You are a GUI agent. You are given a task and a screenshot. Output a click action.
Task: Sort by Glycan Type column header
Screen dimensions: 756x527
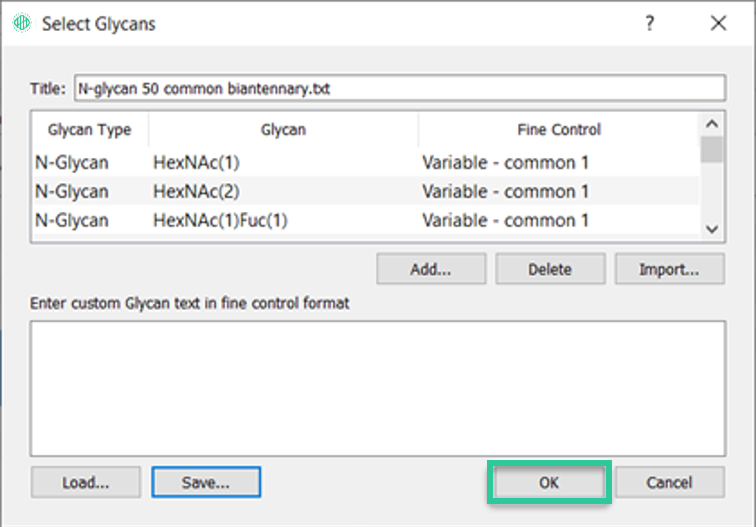[89, 130]
